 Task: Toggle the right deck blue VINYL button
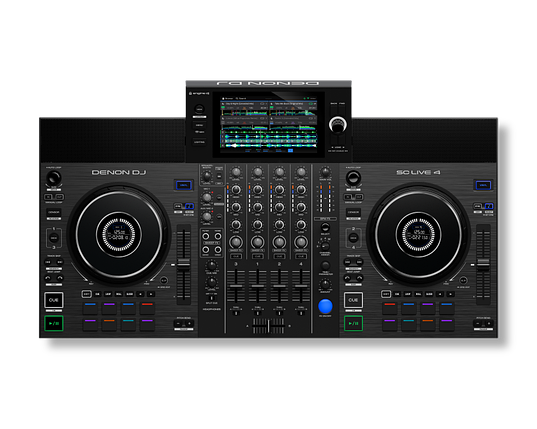click(483, 185)
